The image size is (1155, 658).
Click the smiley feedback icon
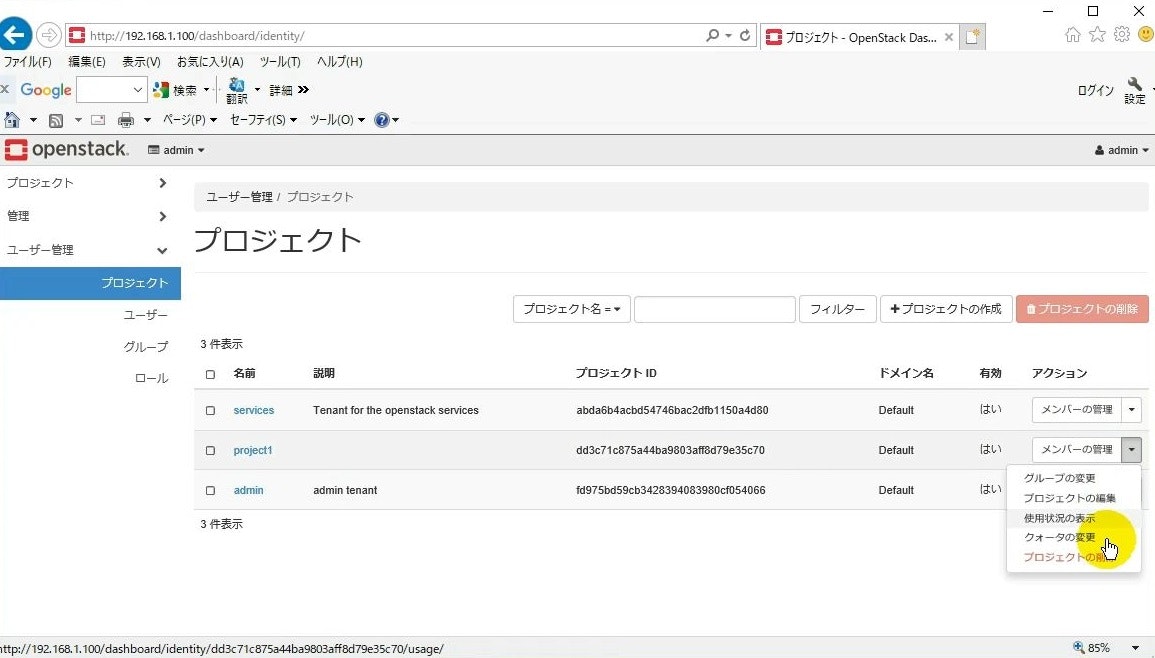click(1145, 35)
